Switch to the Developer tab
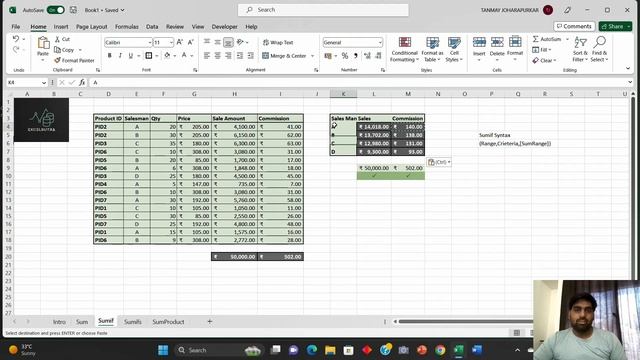The image size is (640, 360). 224,27
